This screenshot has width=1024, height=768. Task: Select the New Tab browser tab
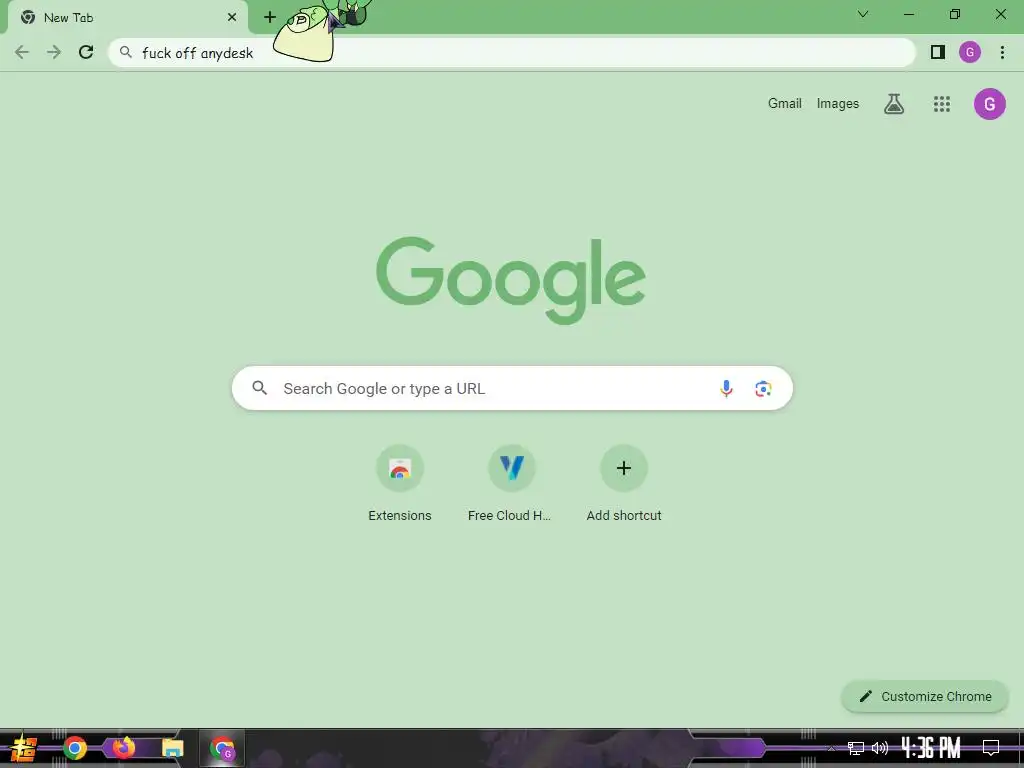[127, 18]
